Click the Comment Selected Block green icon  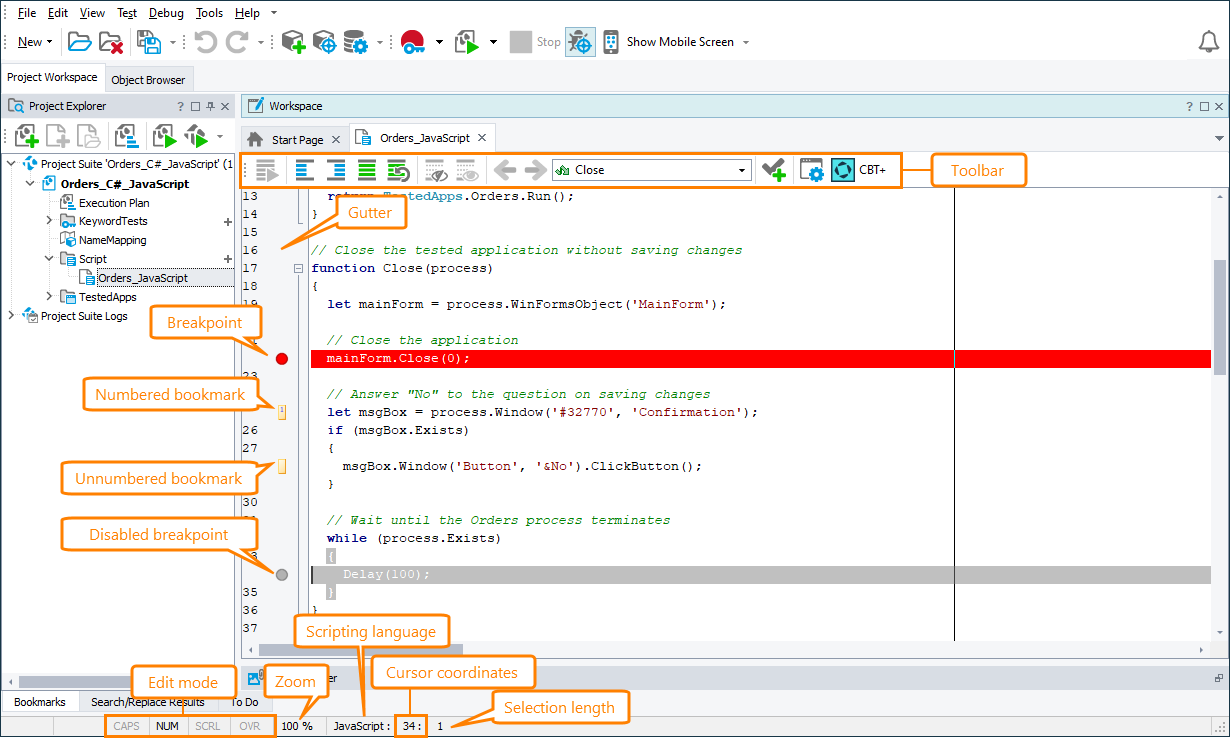367,170
